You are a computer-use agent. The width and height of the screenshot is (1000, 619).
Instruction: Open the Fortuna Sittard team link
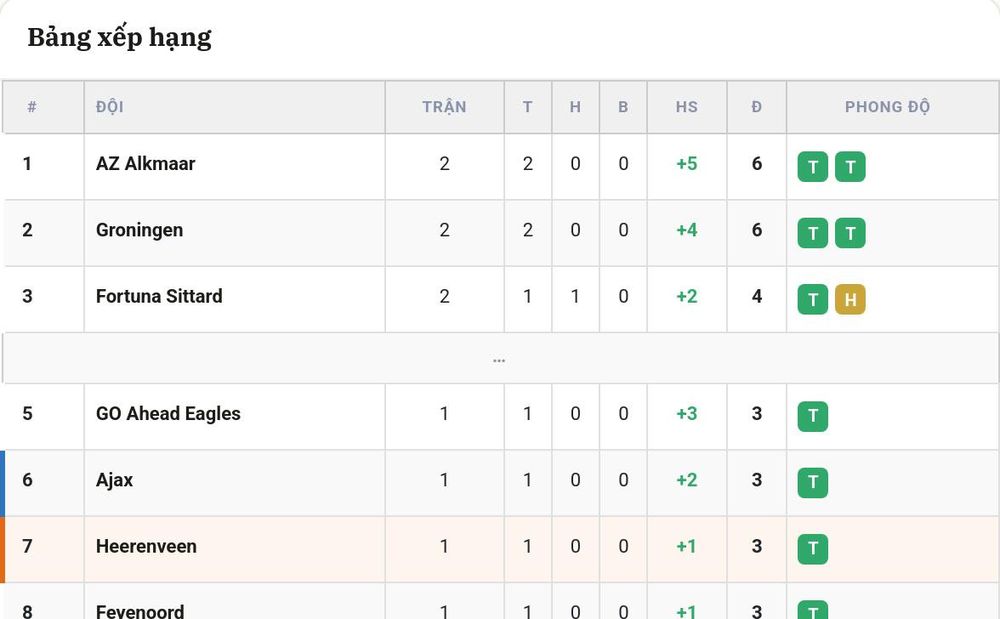click(x=159, y=296)
